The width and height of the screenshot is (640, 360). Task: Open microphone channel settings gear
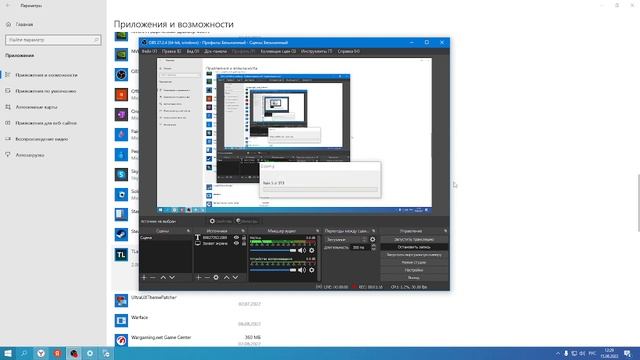pos(312,250)
